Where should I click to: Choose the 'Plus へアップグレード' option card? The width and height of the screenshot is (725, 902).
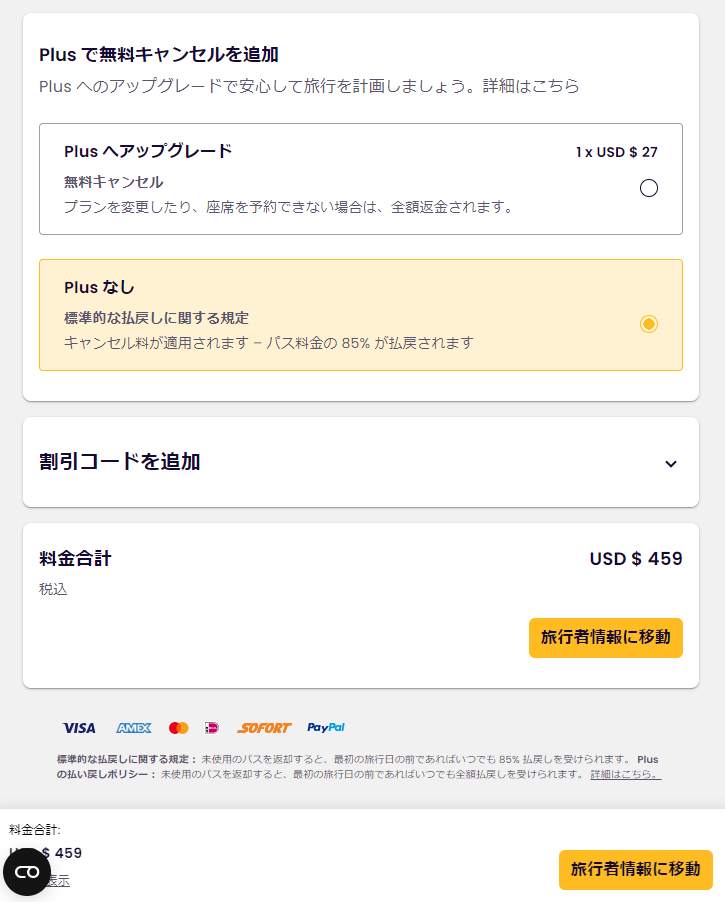click(x=300, y=180)
